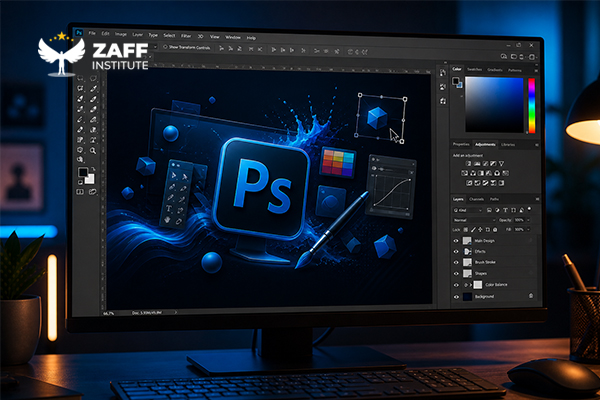
Task: Filter for shape layers icon
Action: point(514,210)
